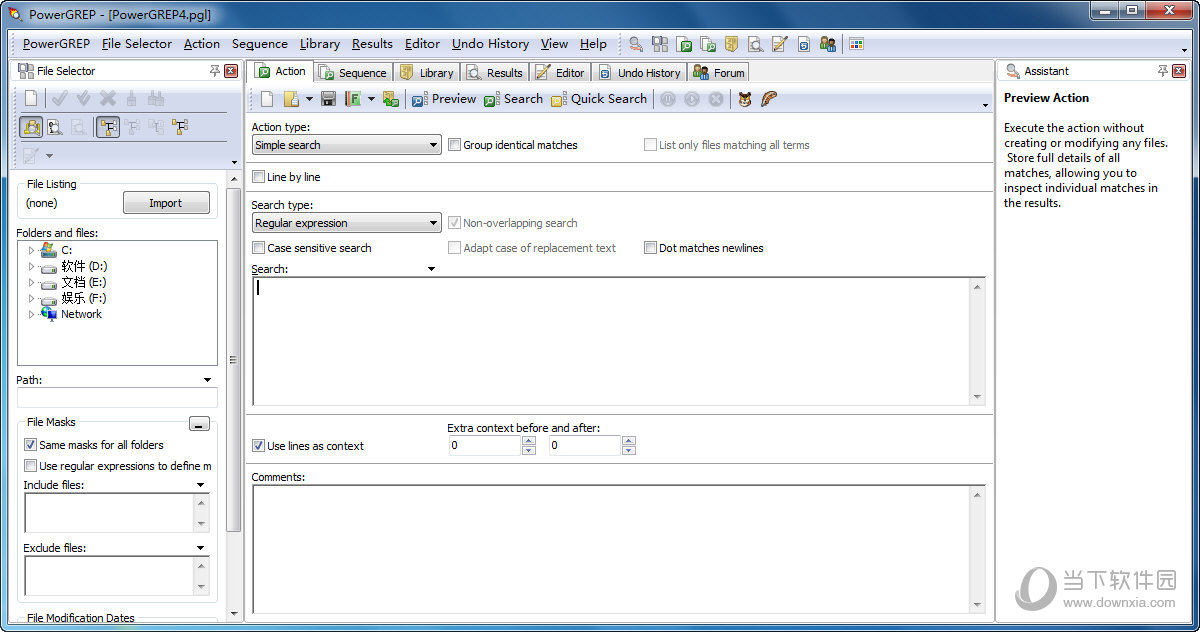Toggle Same masks for all folders
The width and height of the screenshot is (1200, 632).
30,445
